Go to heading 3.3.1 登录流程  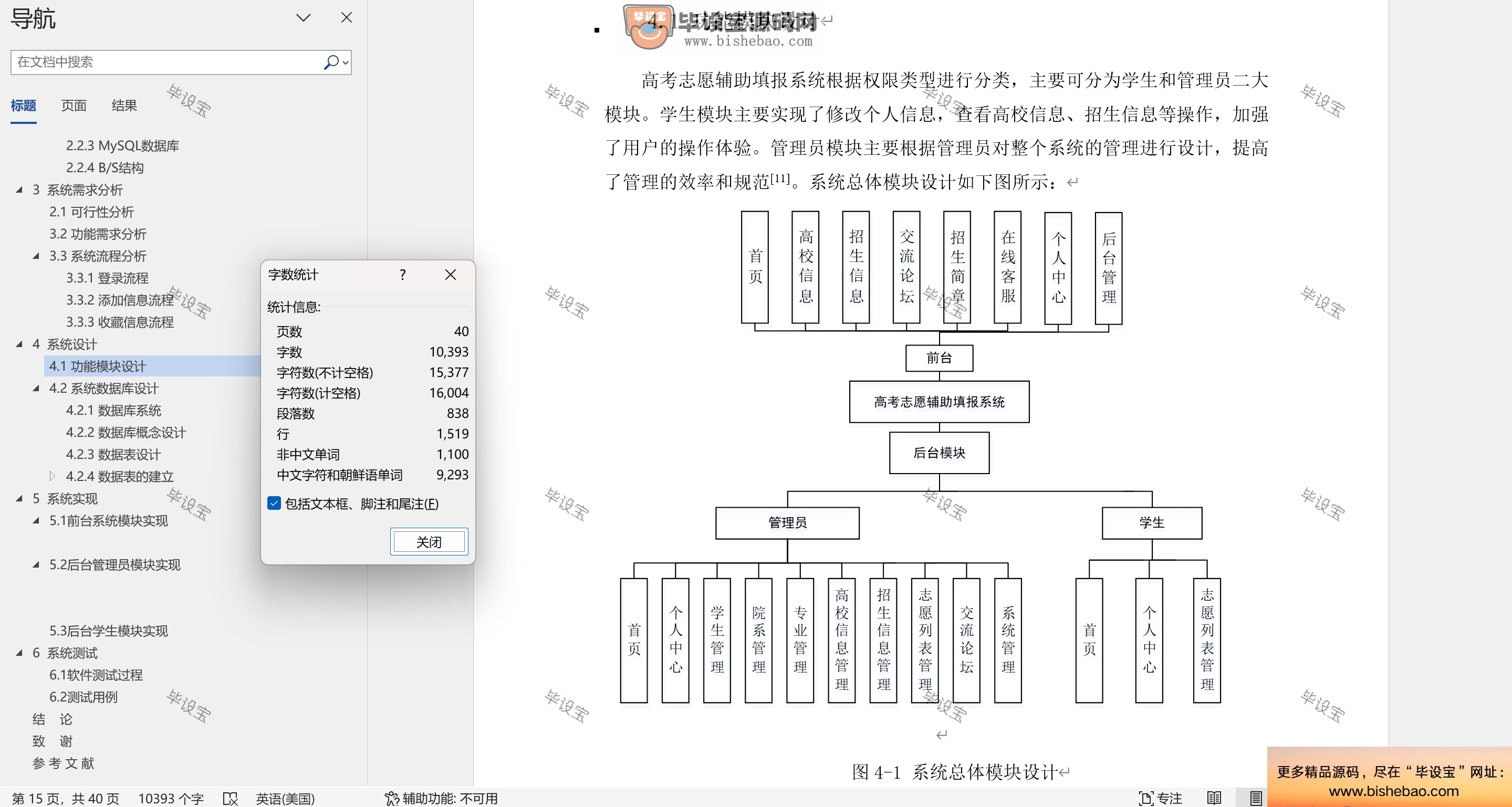click(108, 278)
